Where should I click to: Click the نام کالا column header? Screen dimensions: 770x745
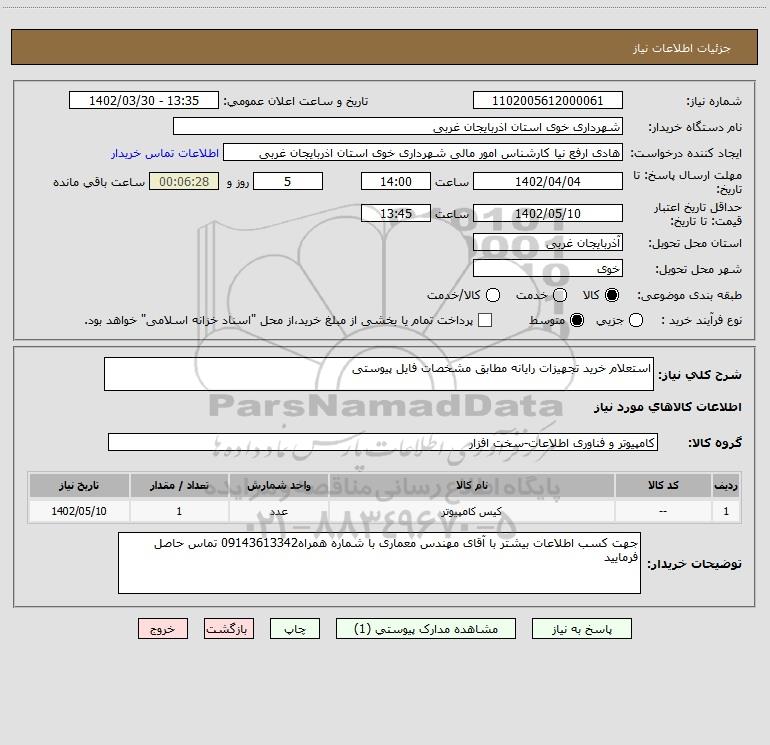(472, 485)
